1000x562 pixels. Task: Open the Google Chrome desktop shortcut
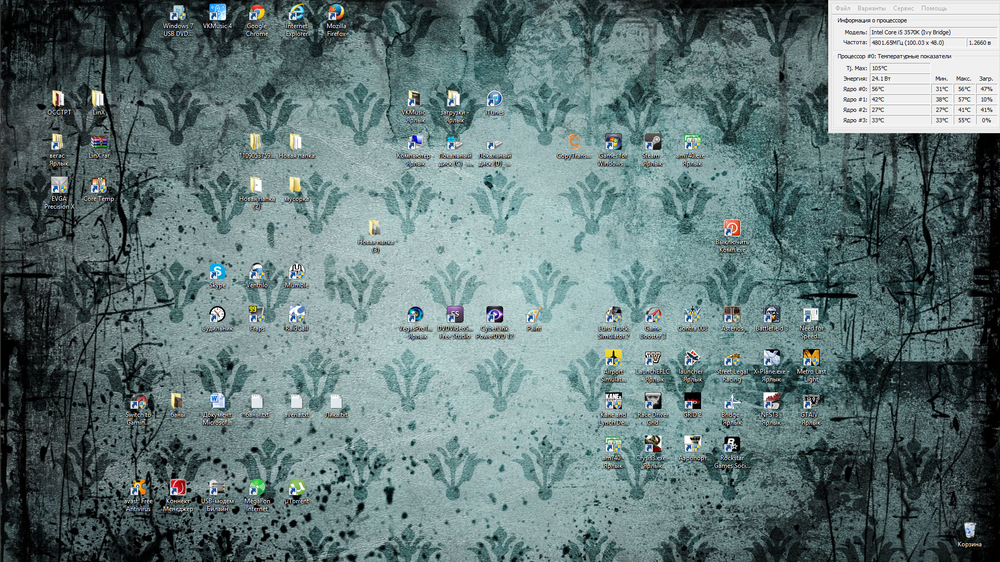[x=257, y=20]
